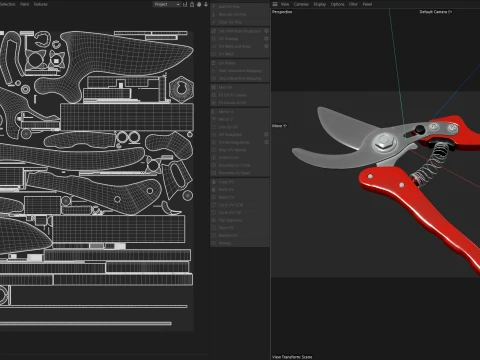Apply Mirror V to UVs

240,119
